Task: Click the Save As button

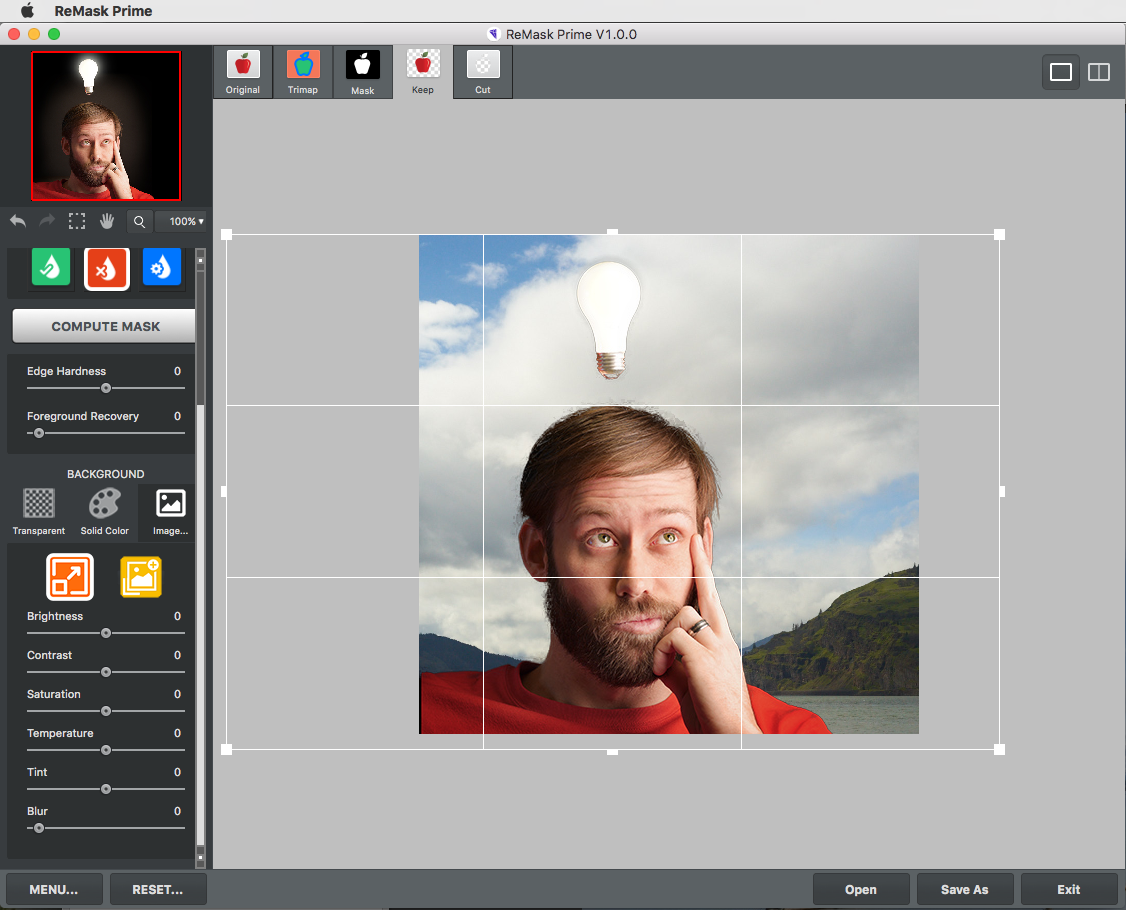Action: pos(964,889)
